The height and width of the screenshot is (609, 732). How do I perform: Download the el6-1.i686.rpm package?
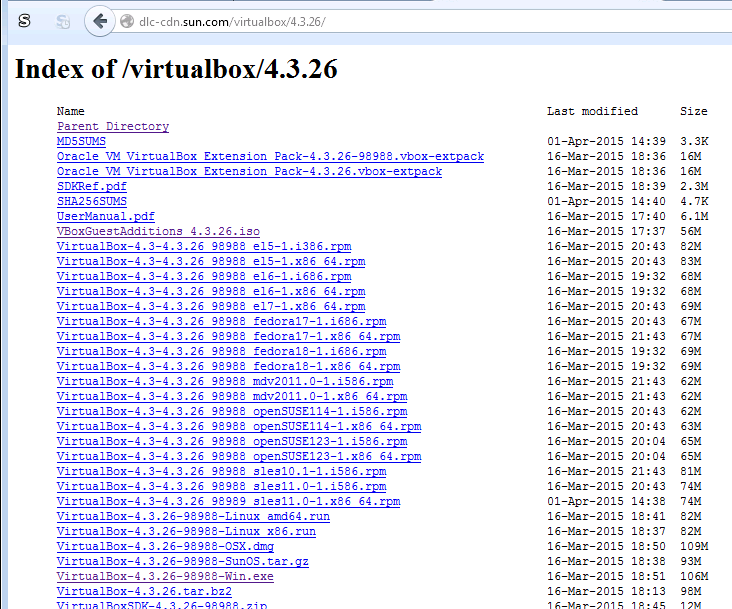coord(204,276)
